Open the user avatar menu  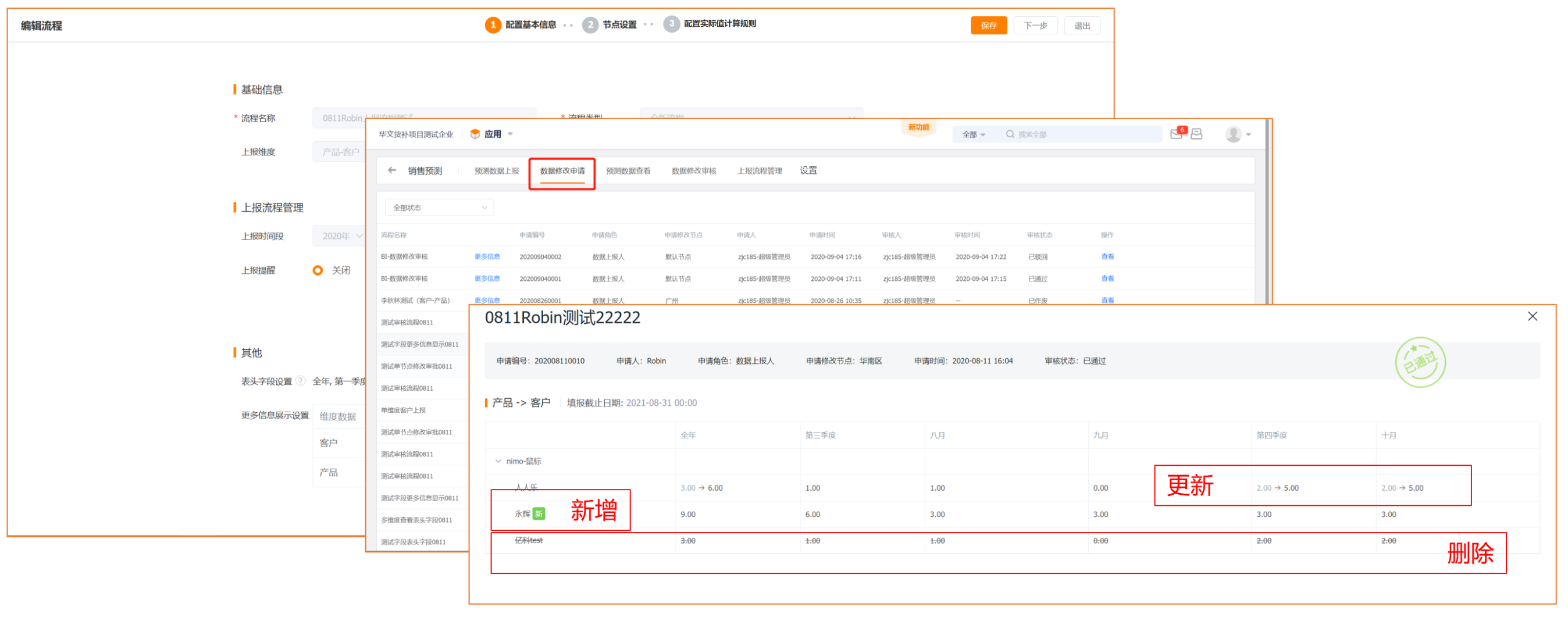coord(1234,134)
